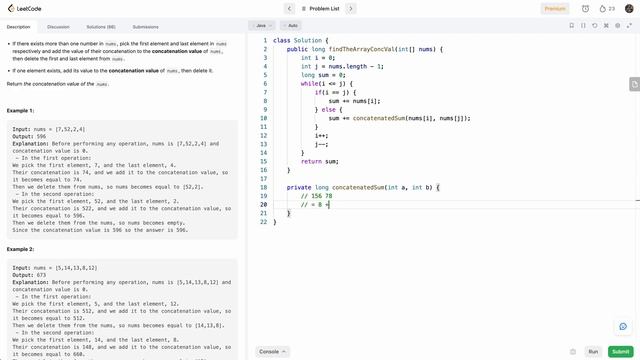Switch to the Discussion tab
The image size is (640, 360).
pyautogui.click(x=58, y=27)
